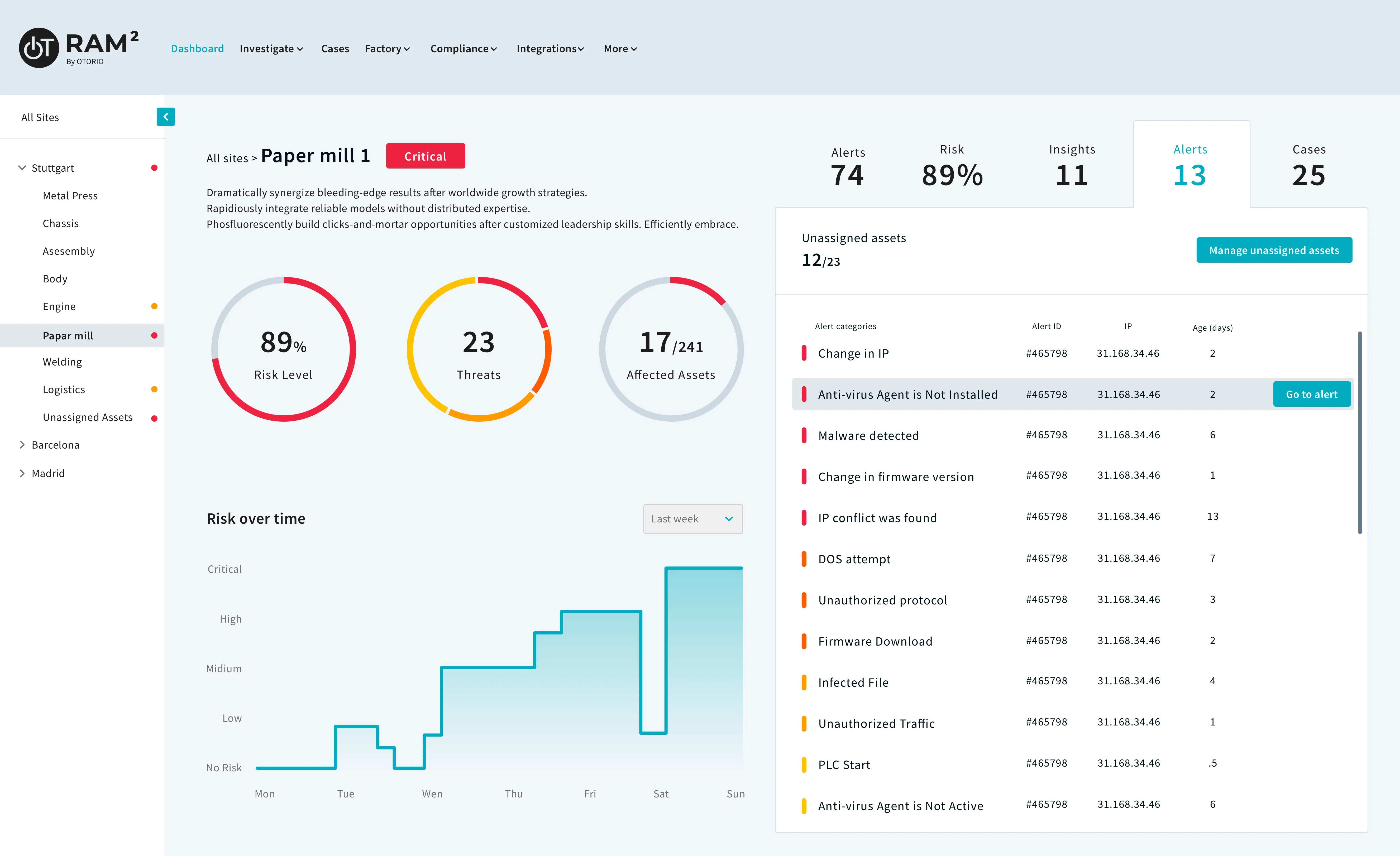
Task: Click the Unassigned assets 12/23 count
Action: coord(820,260)
